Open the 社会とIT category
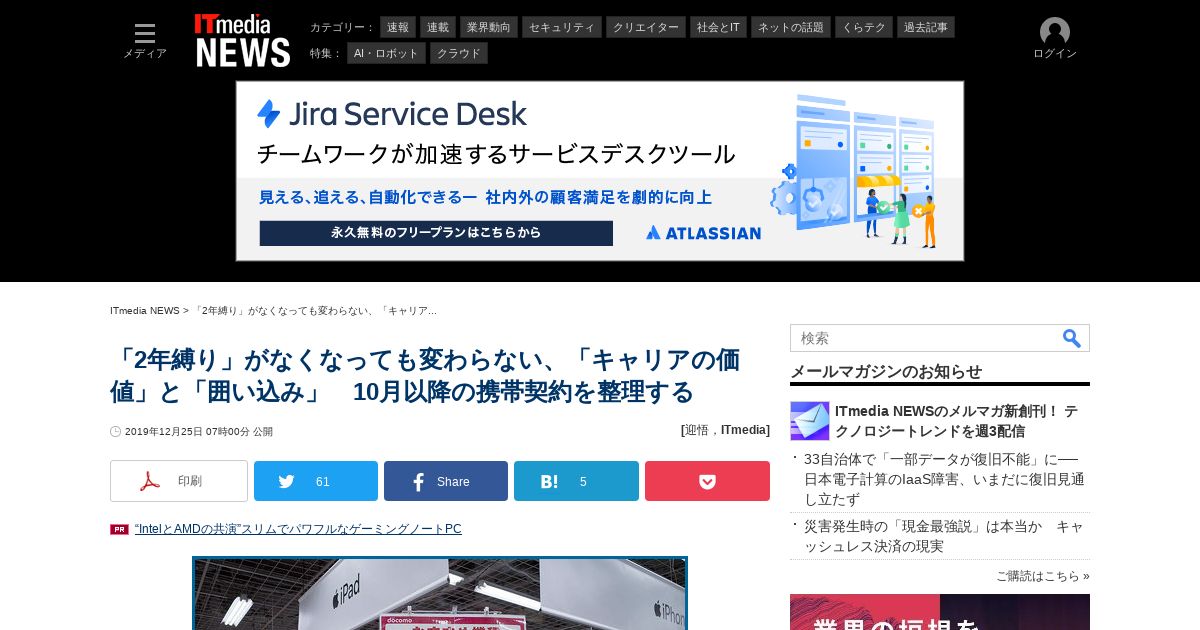 point(719,27)
